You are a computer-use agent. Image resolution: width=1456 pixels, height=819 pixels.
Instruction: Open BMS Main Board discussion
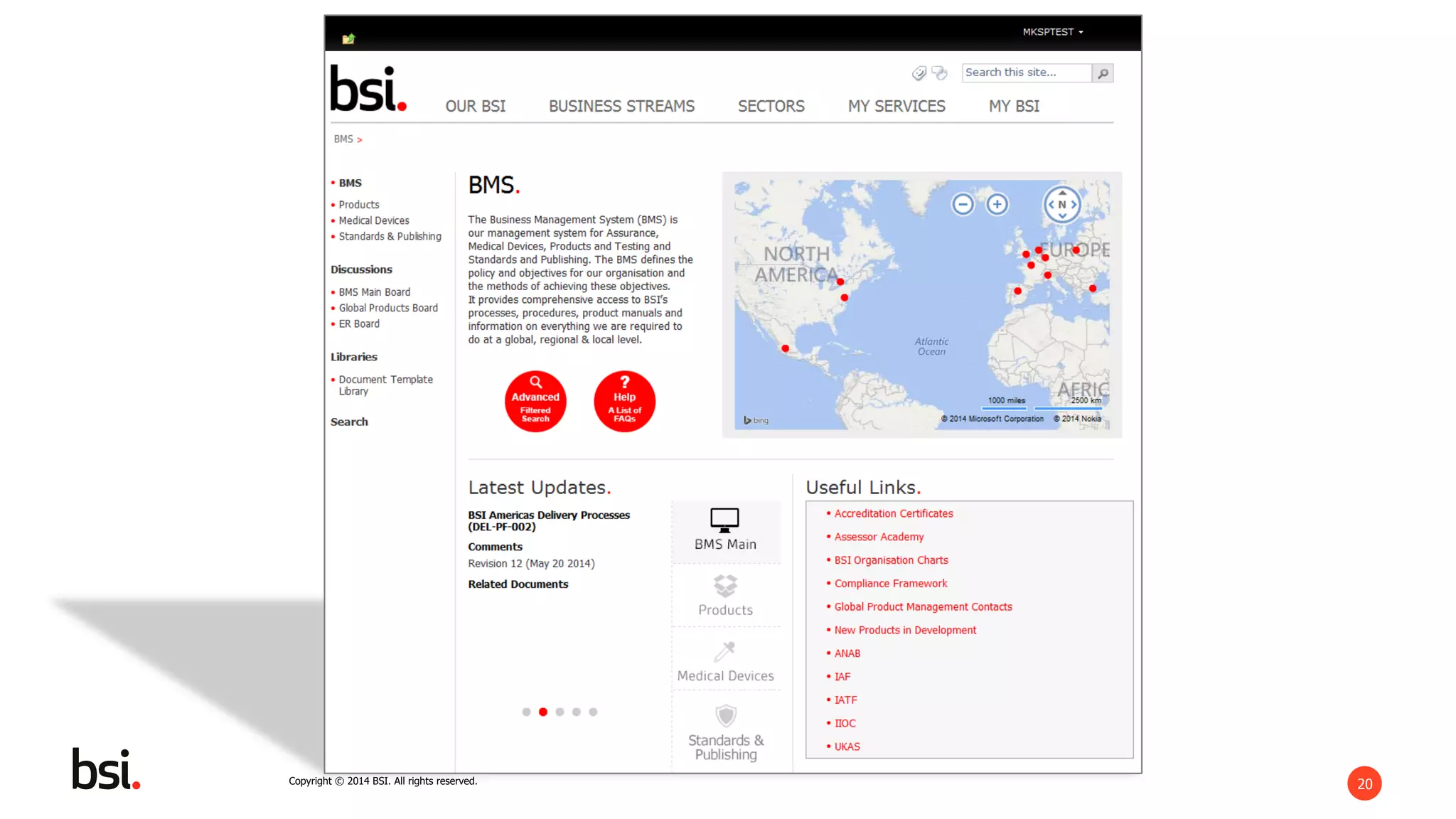click(375, 292)
